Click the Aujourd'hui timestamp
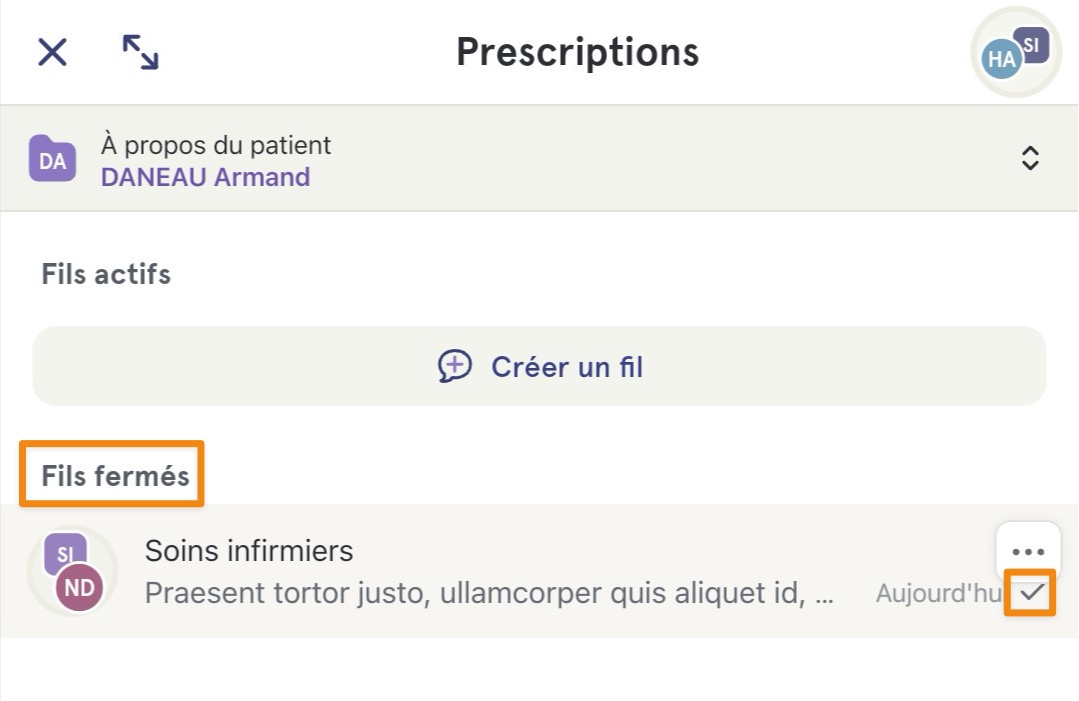The image size is (1079, 701). pos(939,593)
